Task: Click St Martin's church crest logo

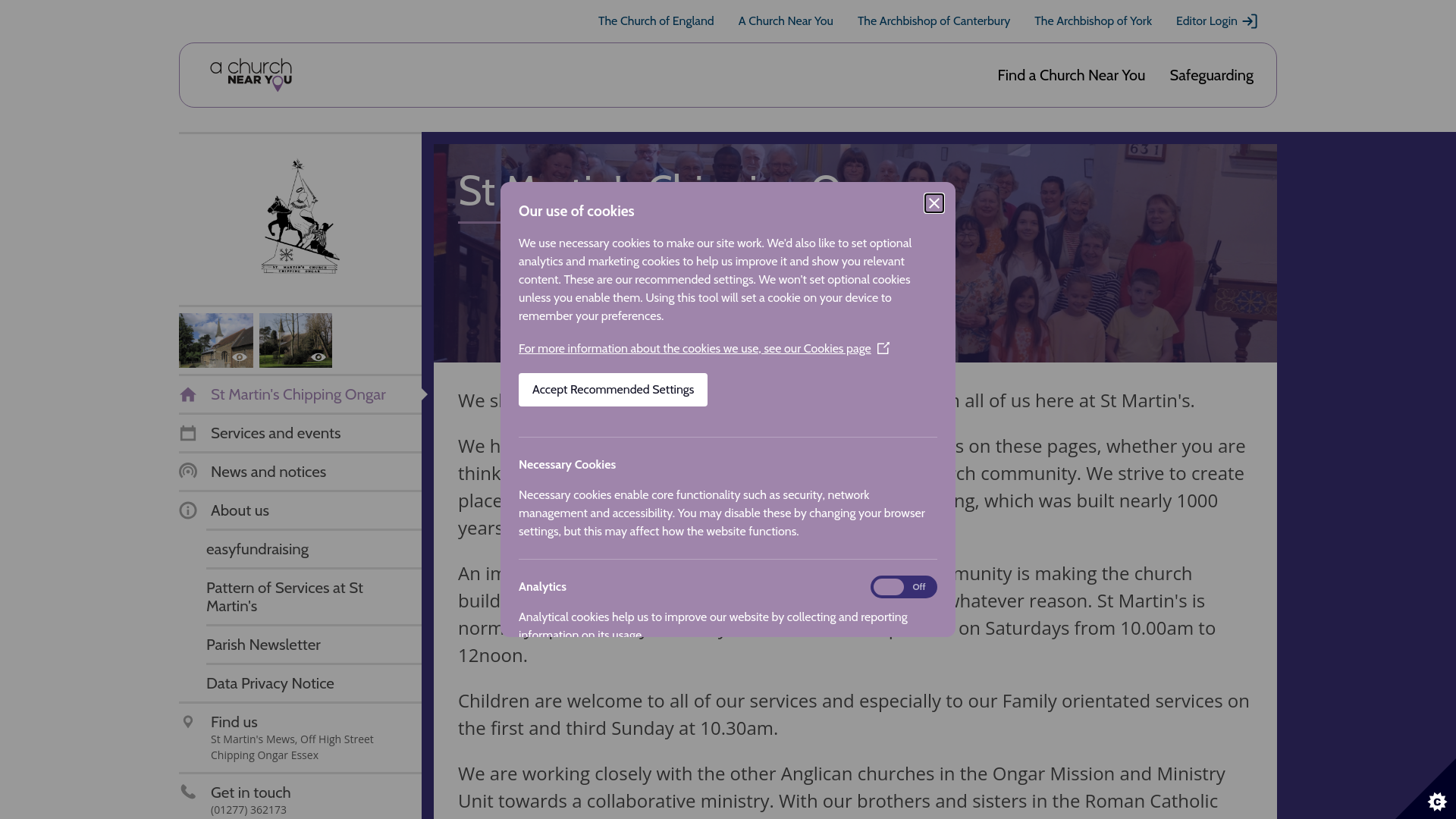Action: coord(300,217)
